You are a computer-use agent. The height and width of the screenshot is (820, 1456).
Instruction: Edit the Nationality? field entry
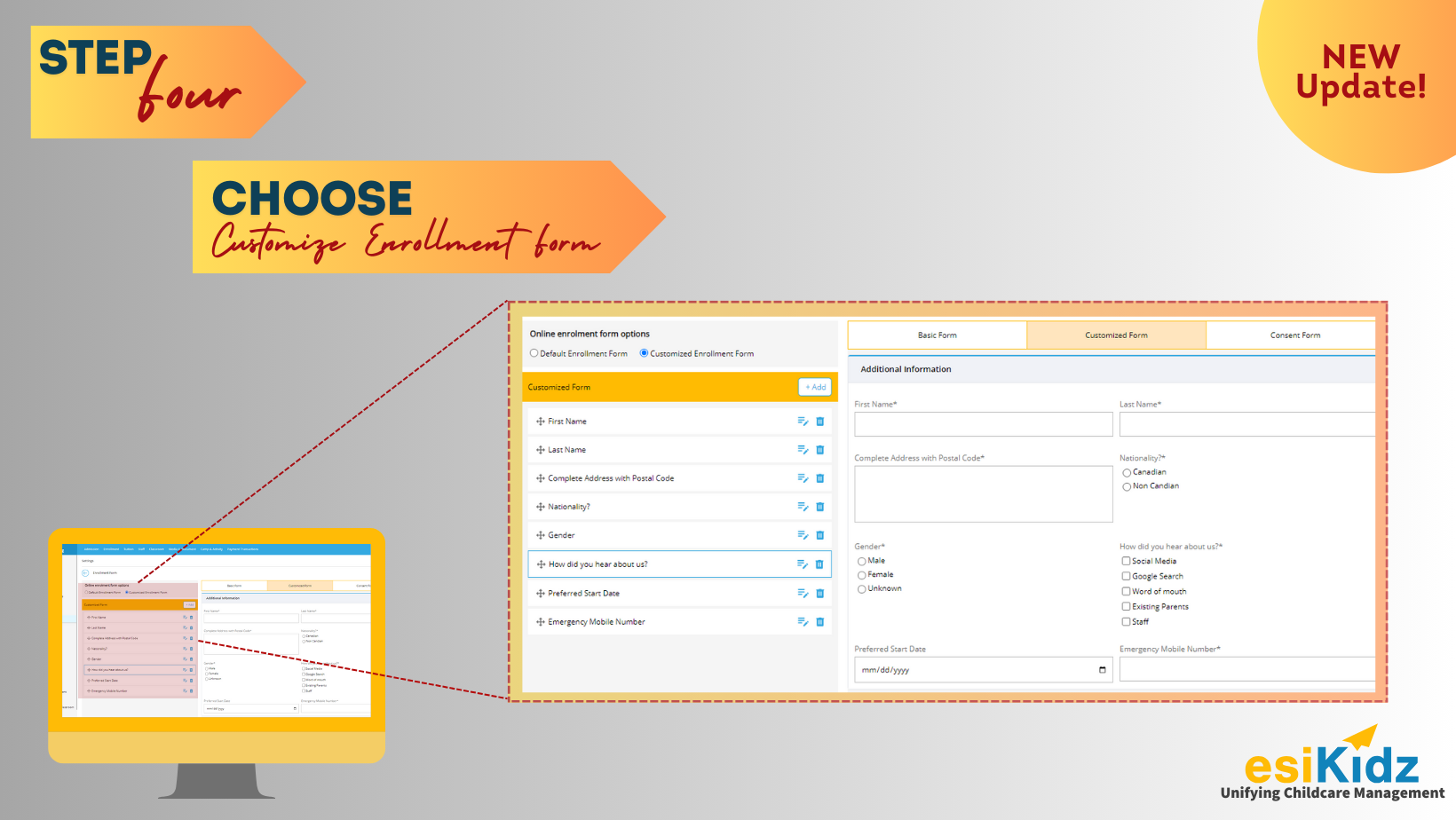coord(803,507)
